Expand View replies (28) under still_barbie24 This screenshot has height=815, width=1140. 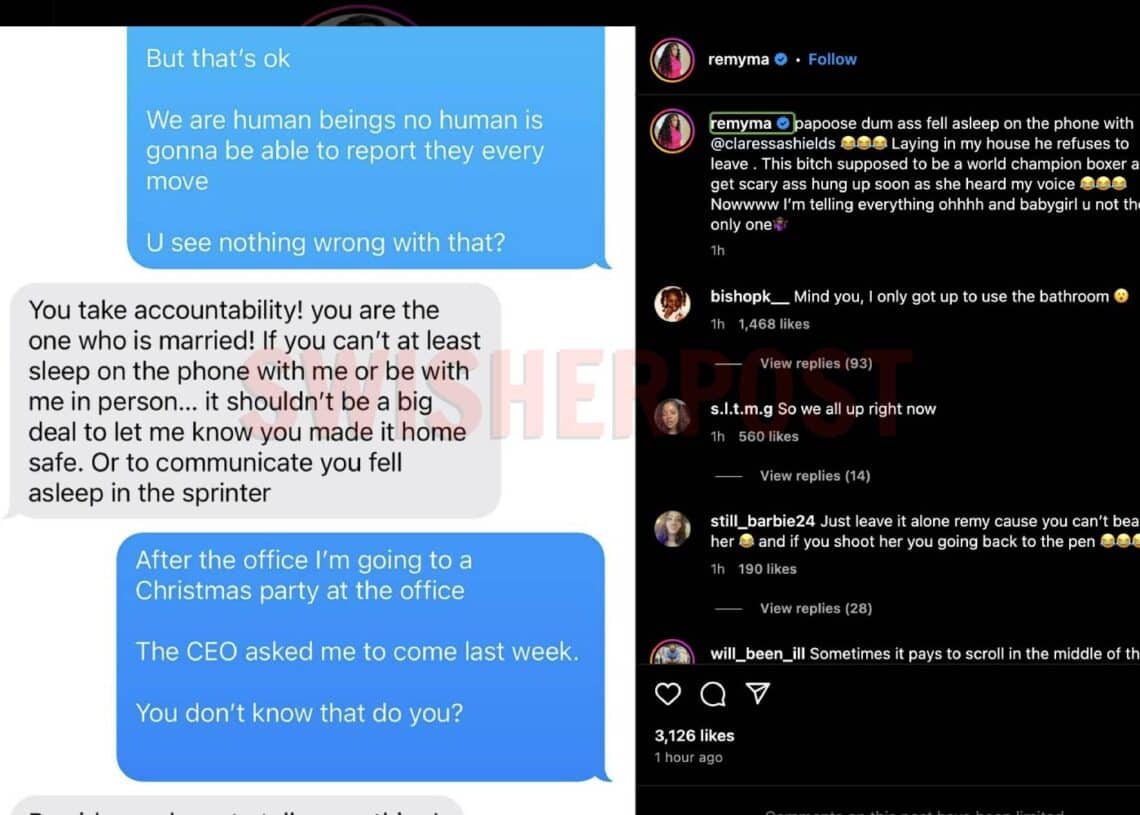click(816, 608)
